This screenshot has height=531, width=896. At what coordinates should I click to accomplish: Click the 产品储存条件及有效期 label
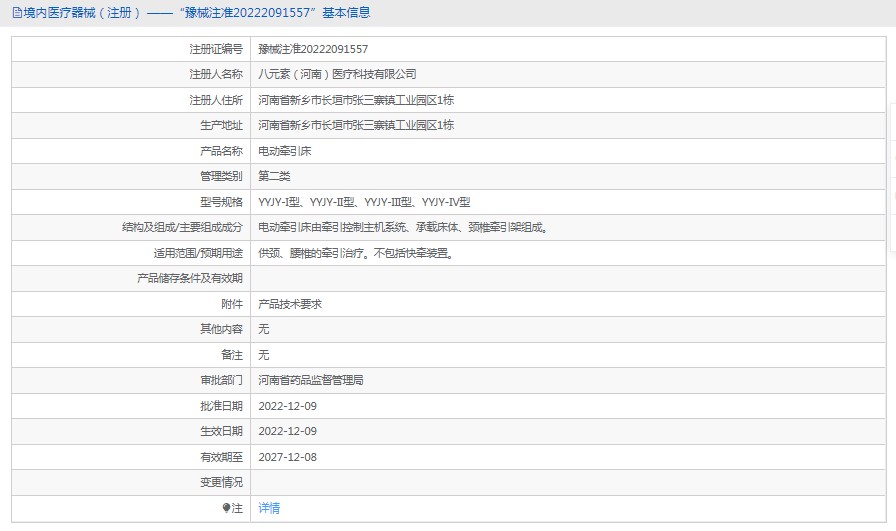click(190, 278)
